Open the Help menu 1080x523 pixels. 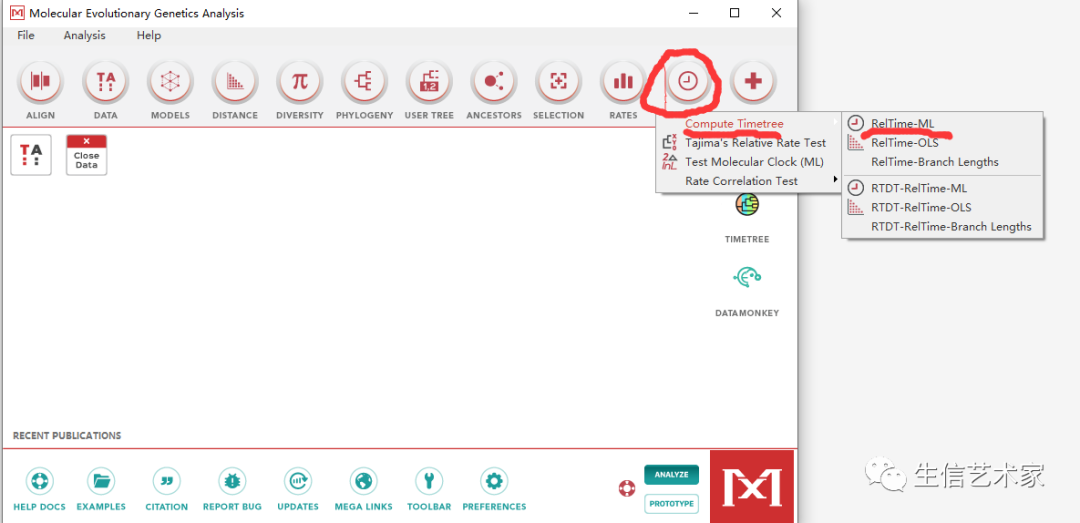149,36
